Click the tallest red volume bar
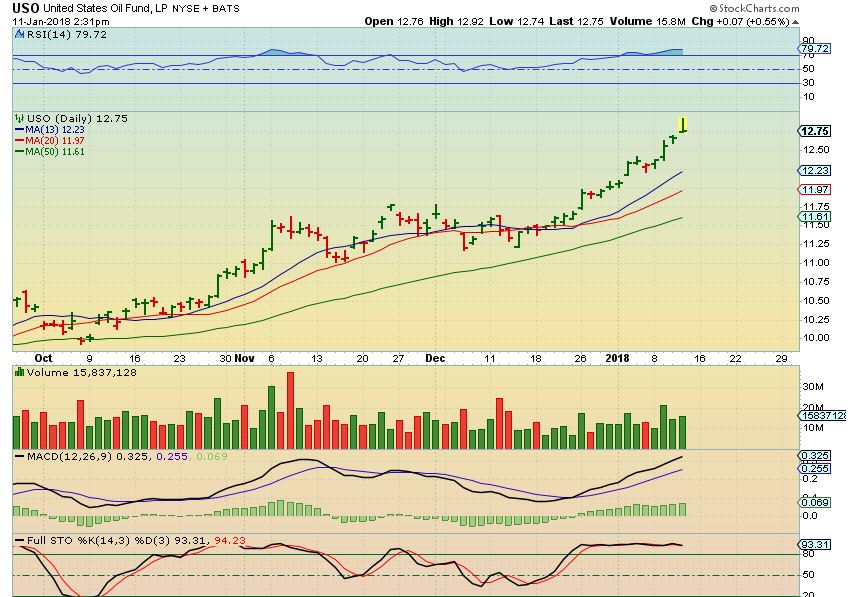Image resolution: width=856 pixels, height=597 pixels. (290, 410)
